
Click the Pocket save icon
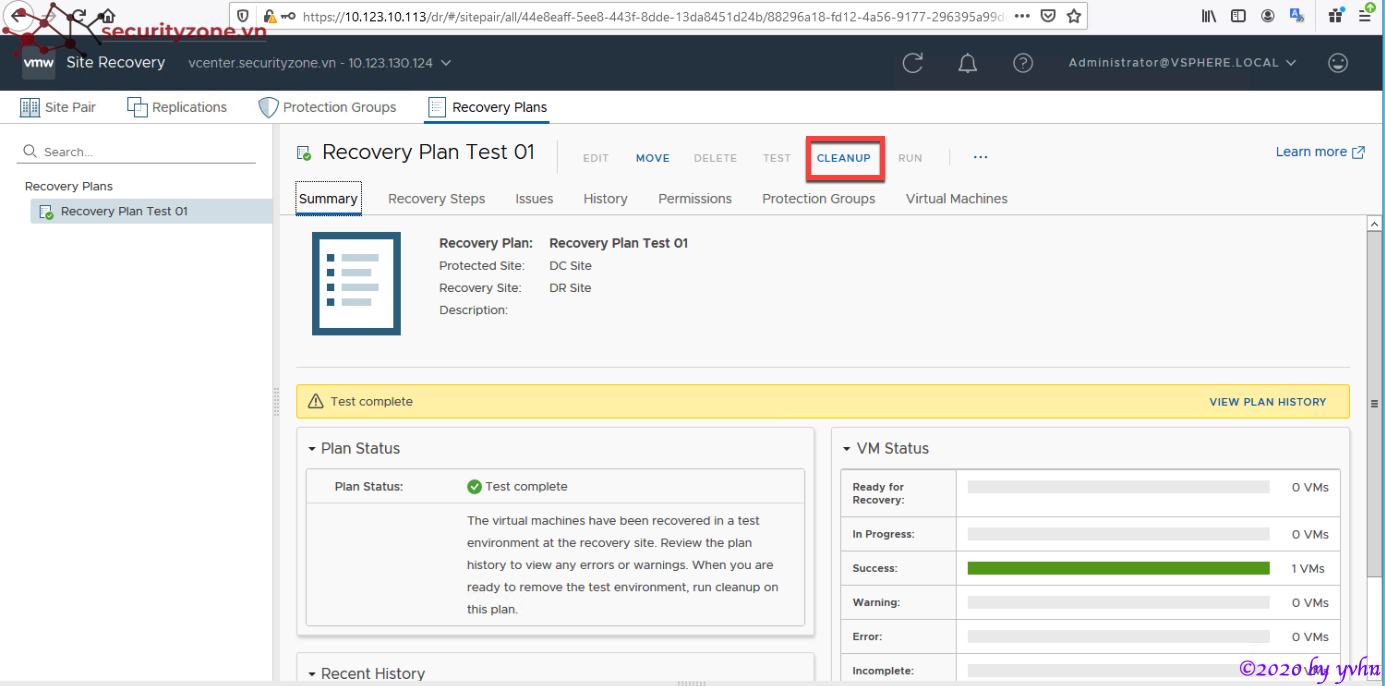(x=1048, y=16)
